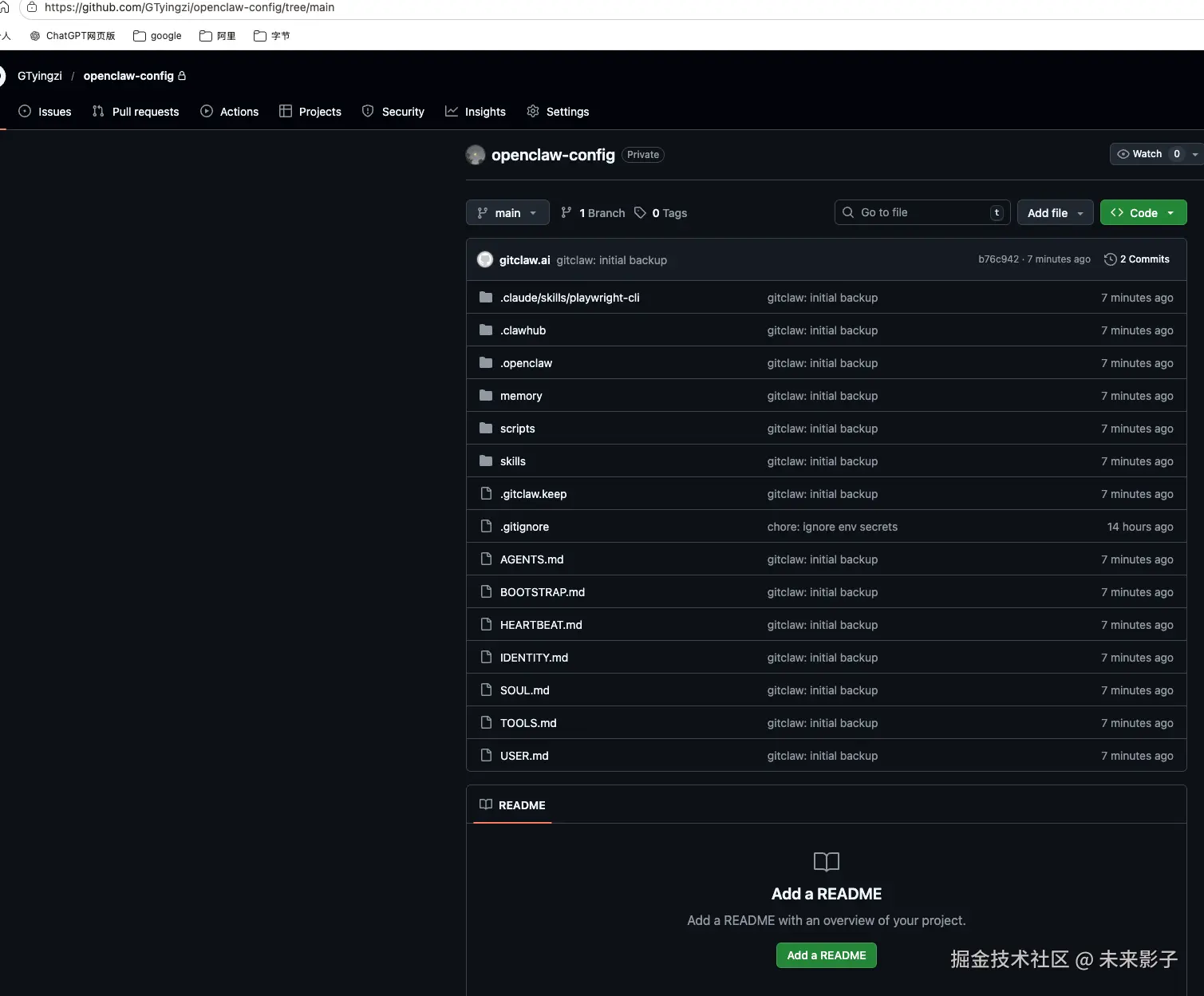1204x996 pixels.
Task: Open the .openclaw folder
Action: pos(526,363)
